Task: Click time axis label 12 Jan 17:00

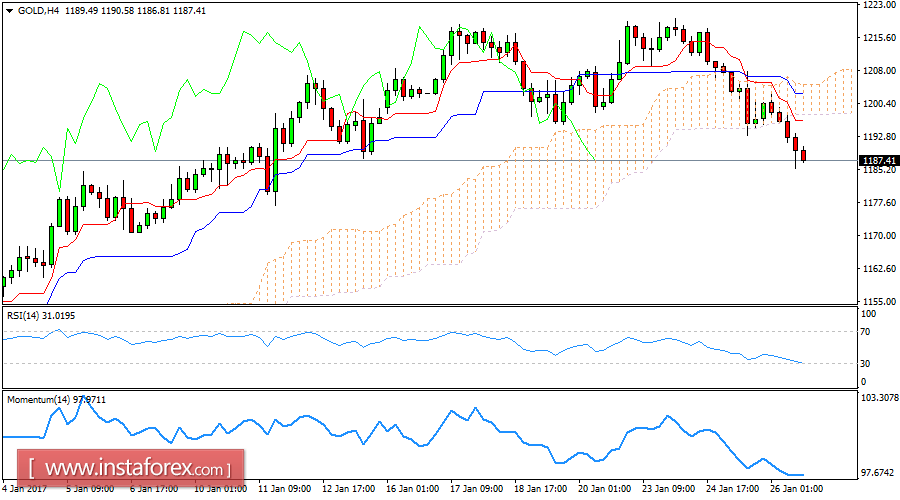Action: (349, 489)
